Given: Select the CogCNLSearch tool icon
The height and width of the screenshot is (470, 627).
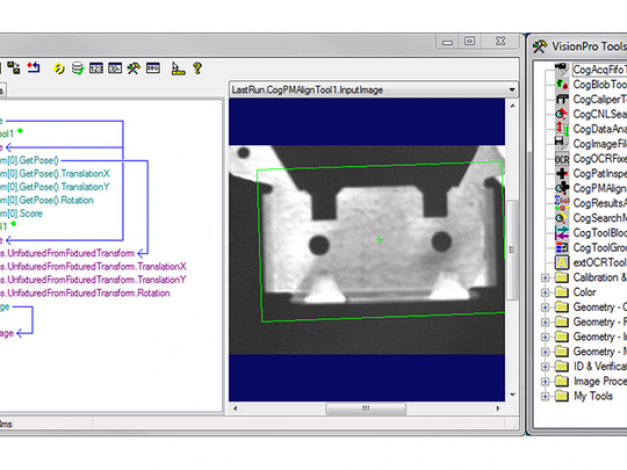Looking at the screenshot, I should (562, 114).
